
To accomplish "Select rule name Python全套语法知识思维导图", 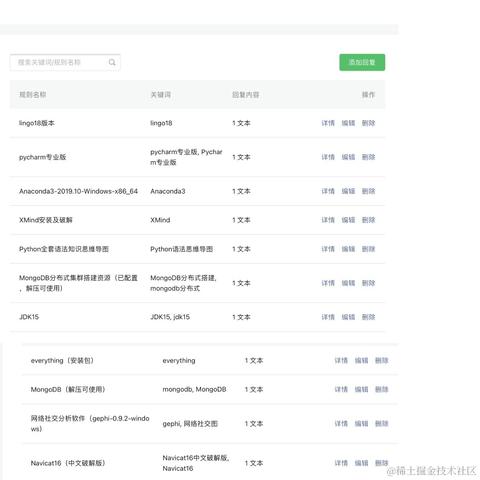I will coord(64,249).
